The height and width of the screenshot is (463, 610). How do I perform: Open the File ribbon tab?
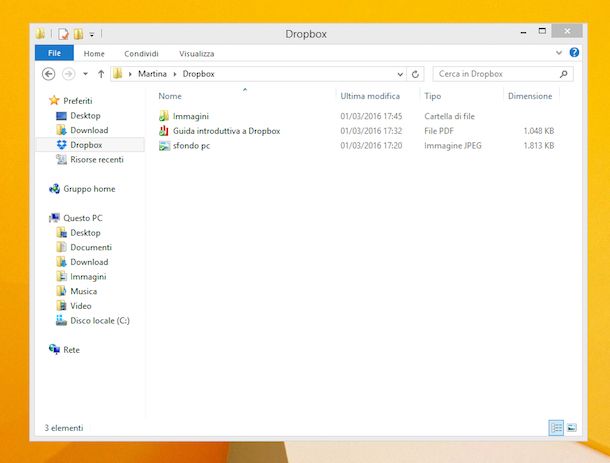(54, 53)
